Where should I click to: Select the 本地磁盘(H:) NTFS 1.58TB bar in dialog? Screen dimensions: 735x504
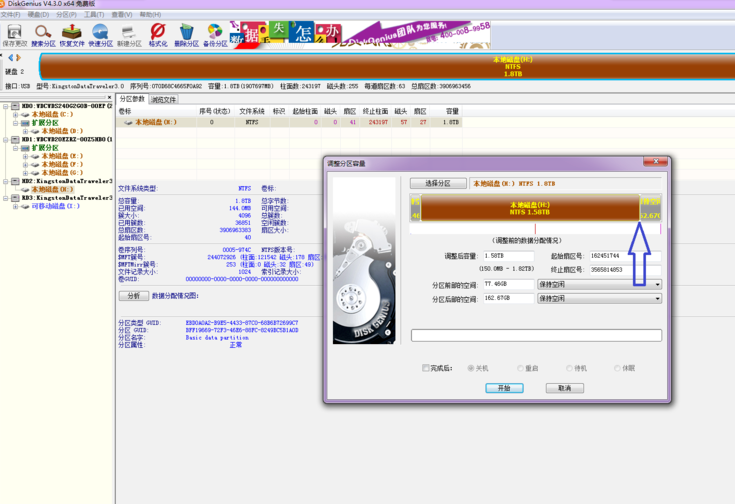coord(530,208)
